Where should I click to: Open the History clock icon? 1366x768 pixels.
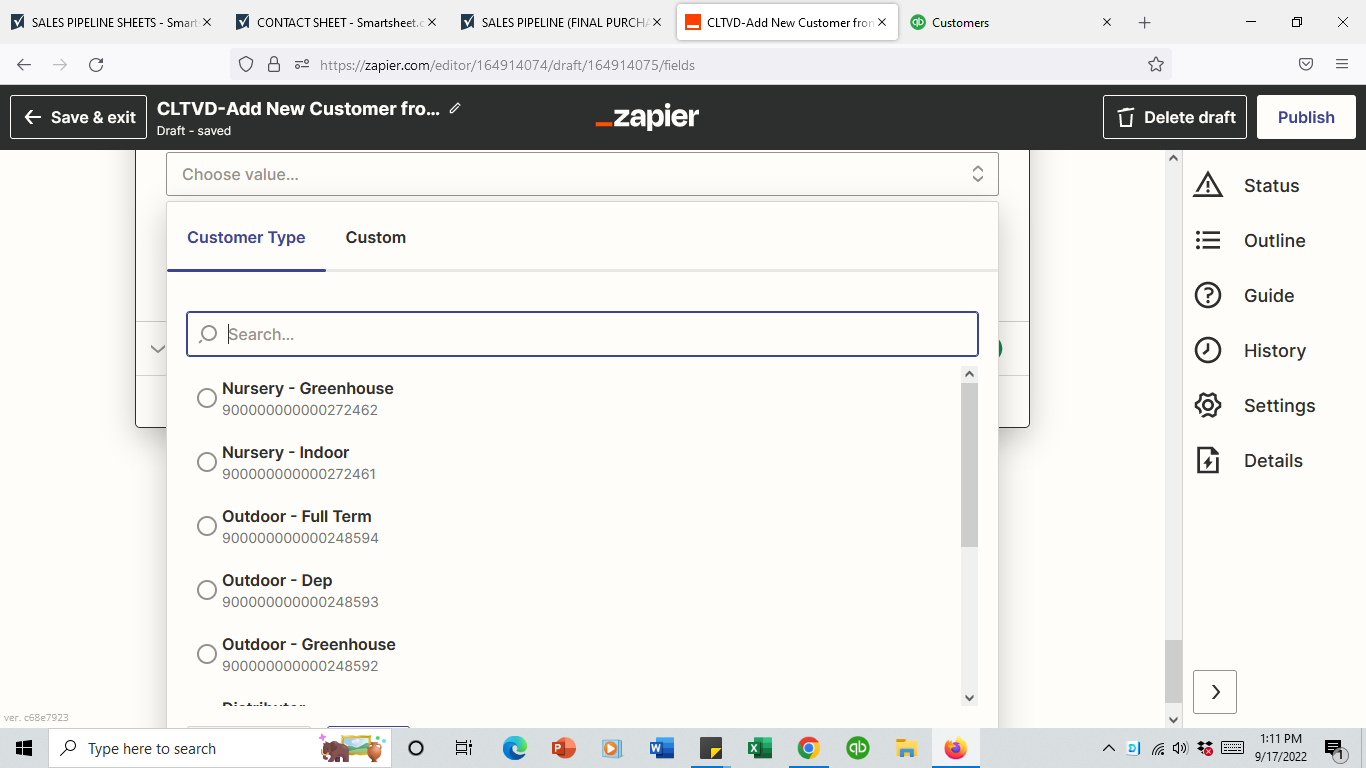pyautogui.click(x=1208, y=350)
